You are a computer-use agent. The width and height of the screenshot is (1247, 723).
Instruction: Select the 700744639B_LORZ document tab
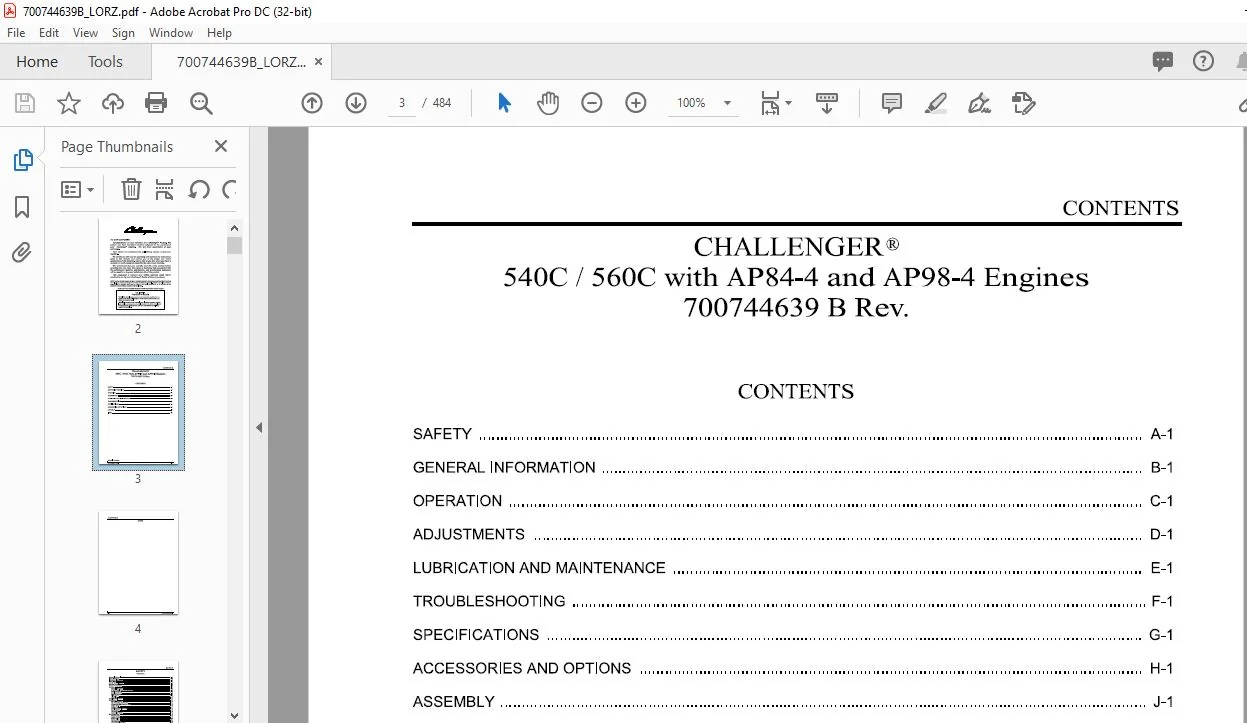point(241,61)
